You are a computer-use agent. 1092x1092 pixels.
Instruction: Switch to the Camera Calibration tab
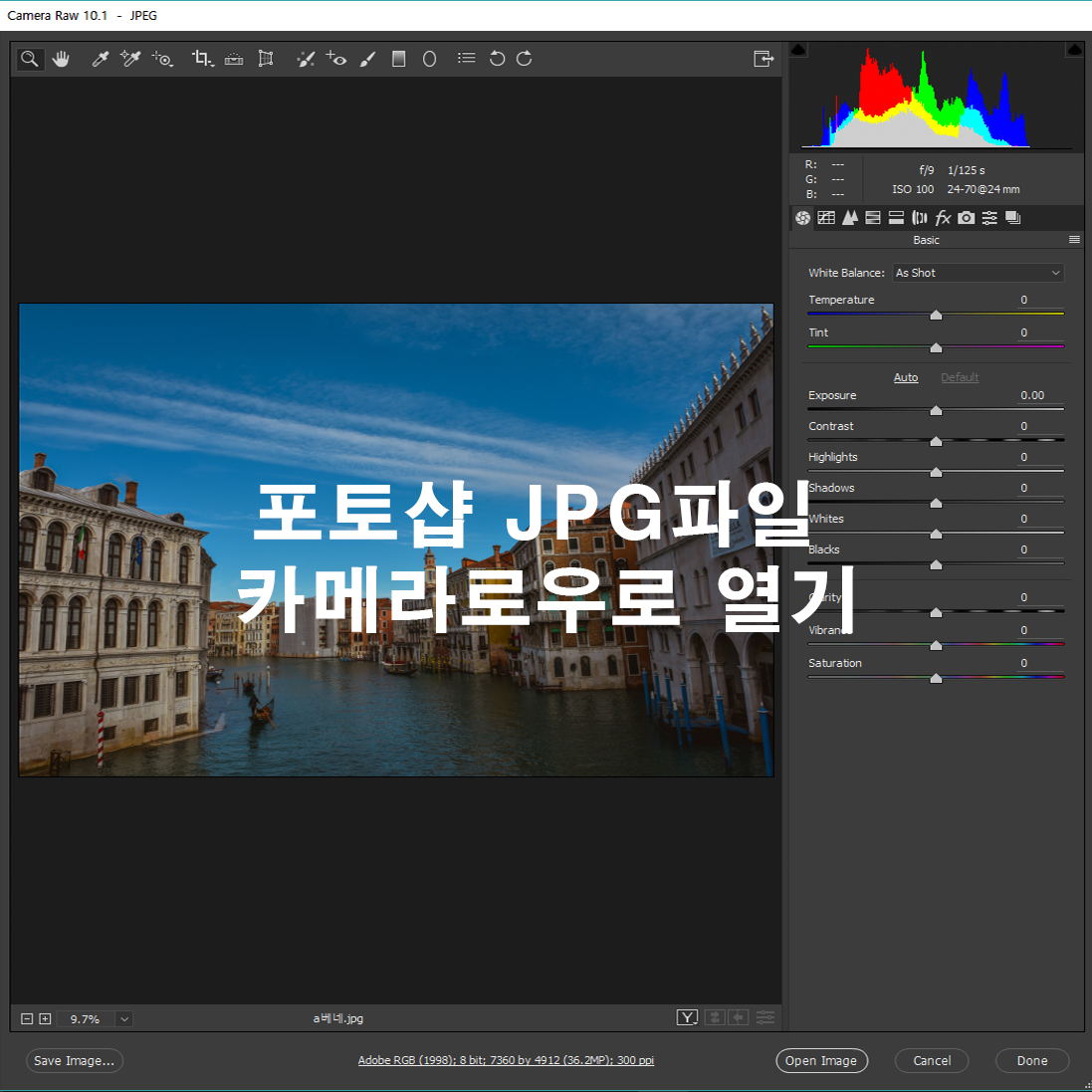pyautogui.click(x=966, y=218)
